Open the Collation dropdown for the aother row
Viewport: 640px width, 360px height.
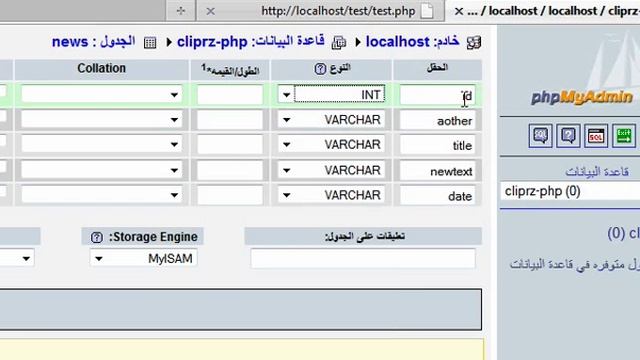102,120
